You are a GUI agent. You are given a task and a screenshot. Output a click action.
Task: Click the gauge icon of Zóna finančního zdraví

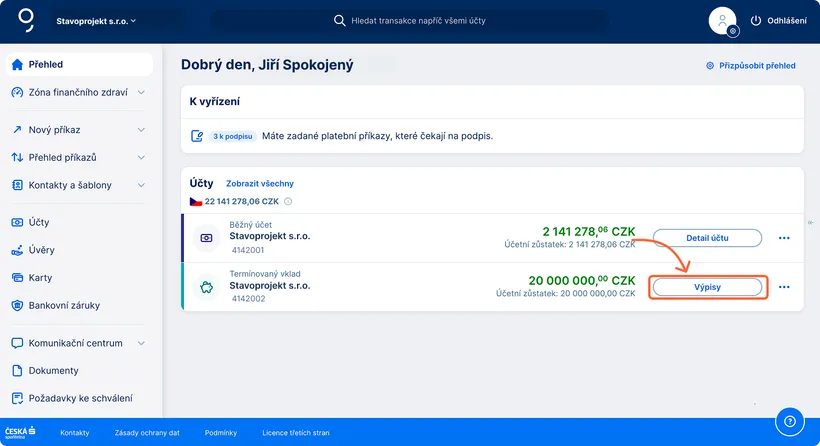17,93
